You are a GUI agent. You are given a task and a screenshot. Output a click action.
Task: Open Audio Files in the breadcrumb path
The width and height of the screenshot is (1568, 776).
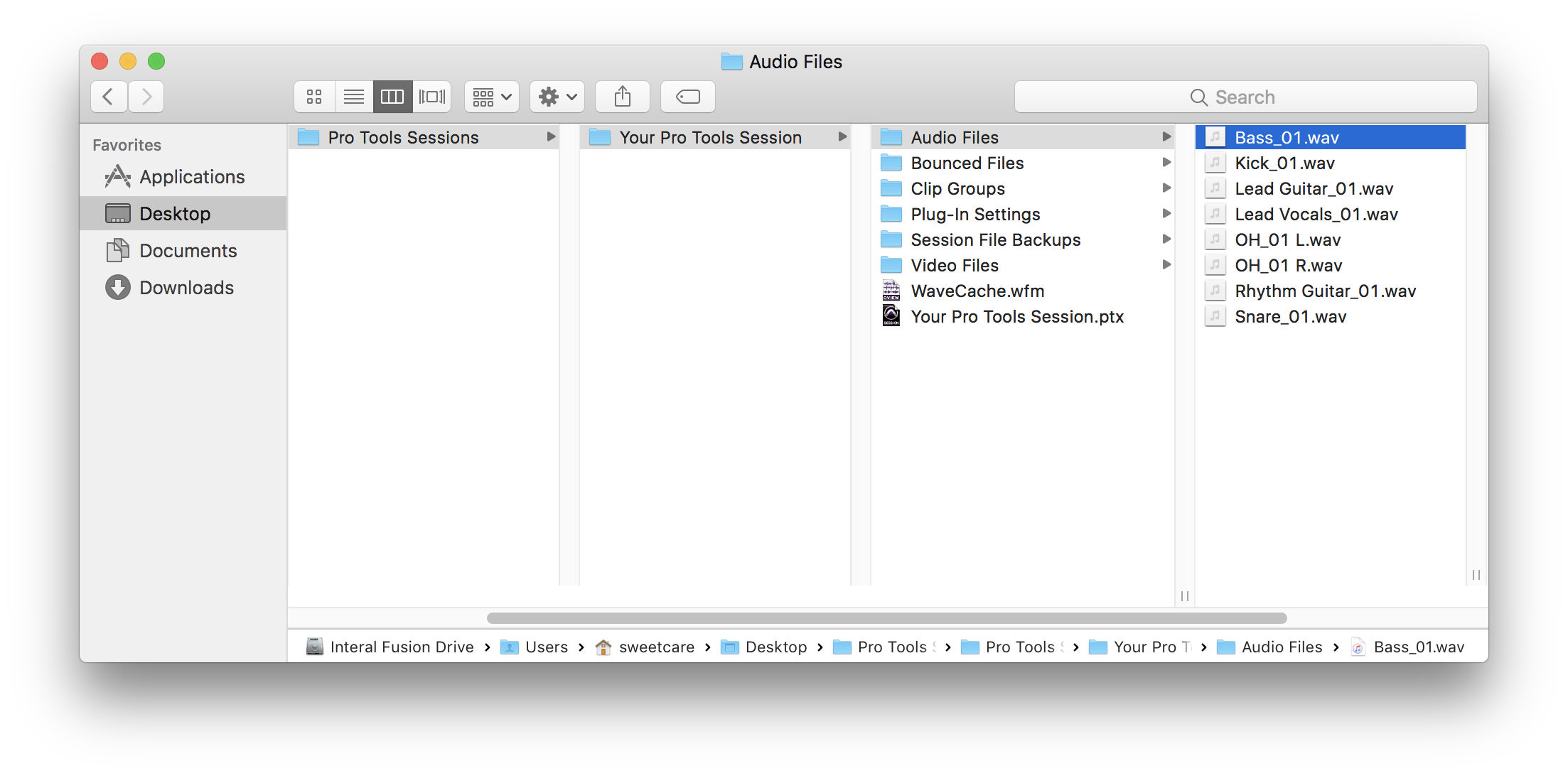1281,647
